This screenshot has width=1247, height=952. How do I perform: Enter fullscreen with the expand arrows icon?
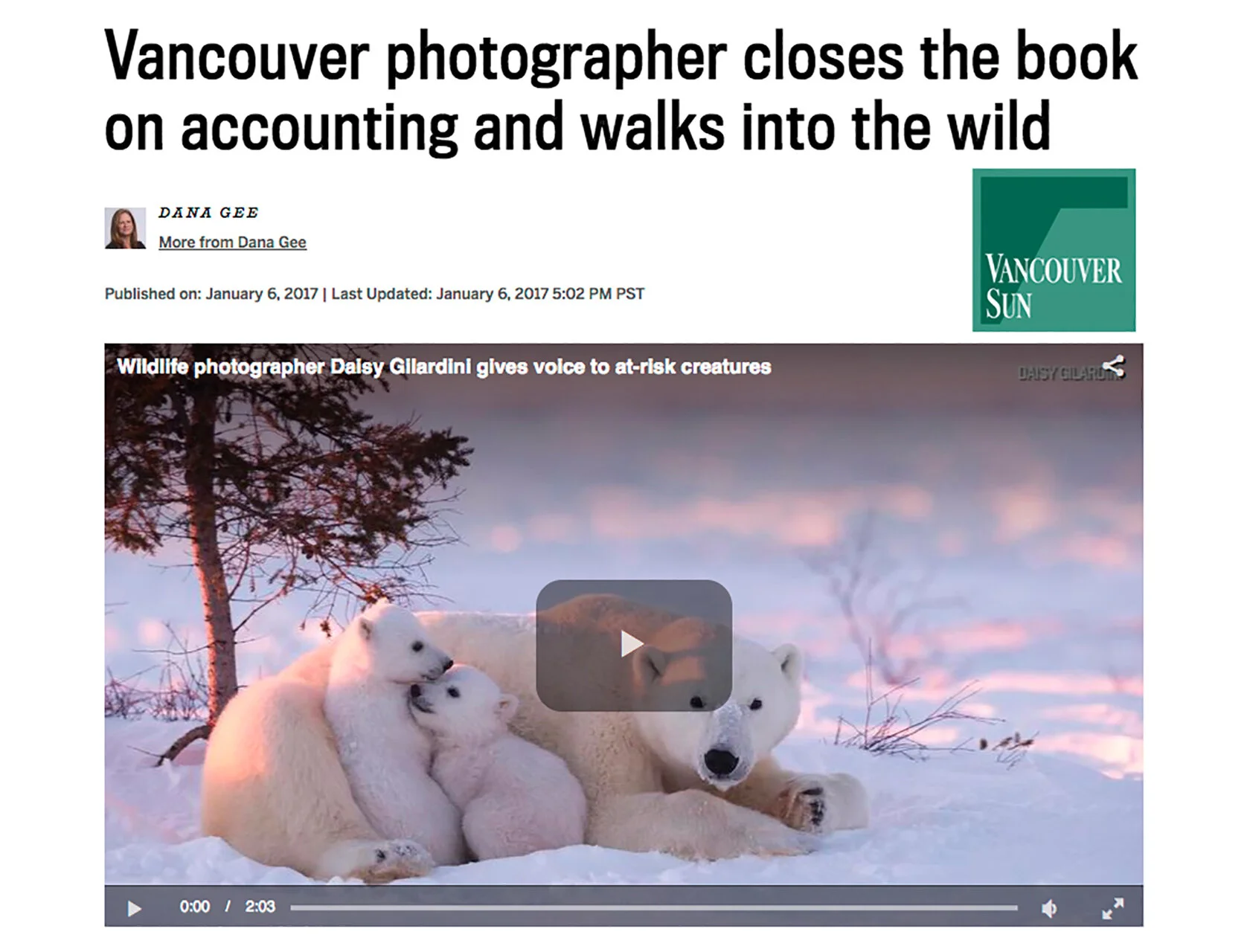[x=1112, y=908]
